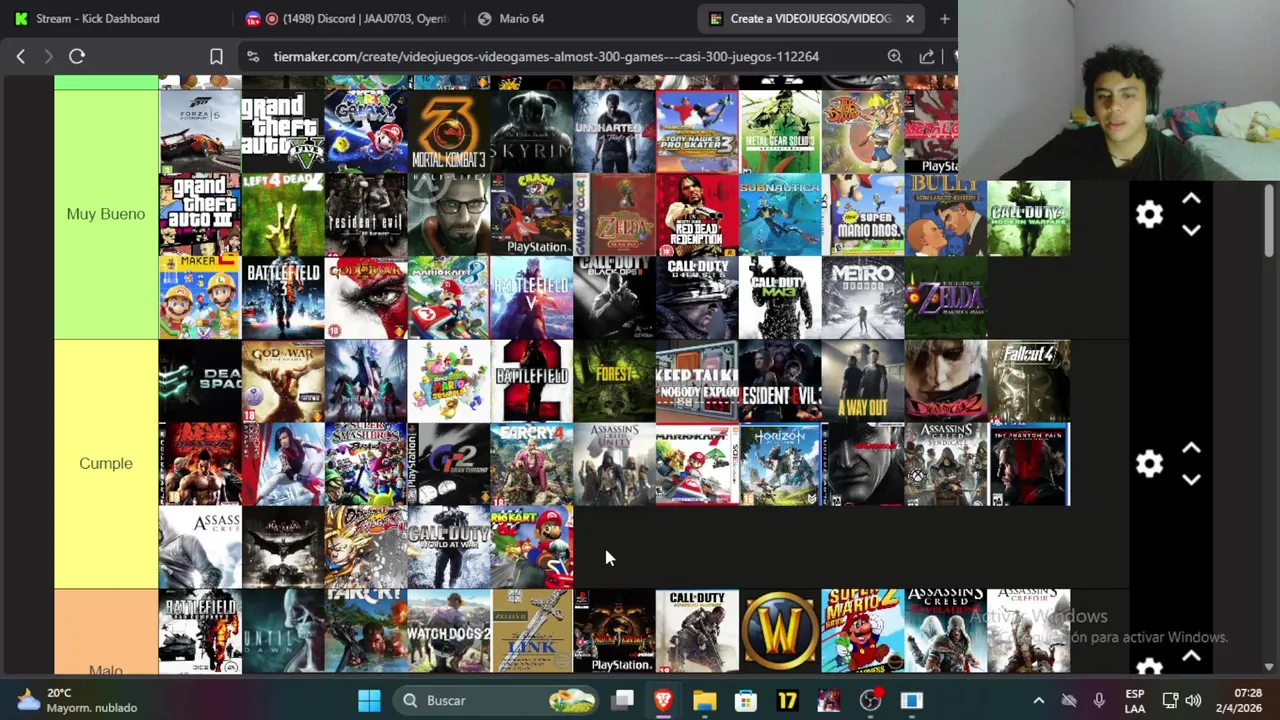Select the Bully cover
1280x720 pixels.
(946, 215)
